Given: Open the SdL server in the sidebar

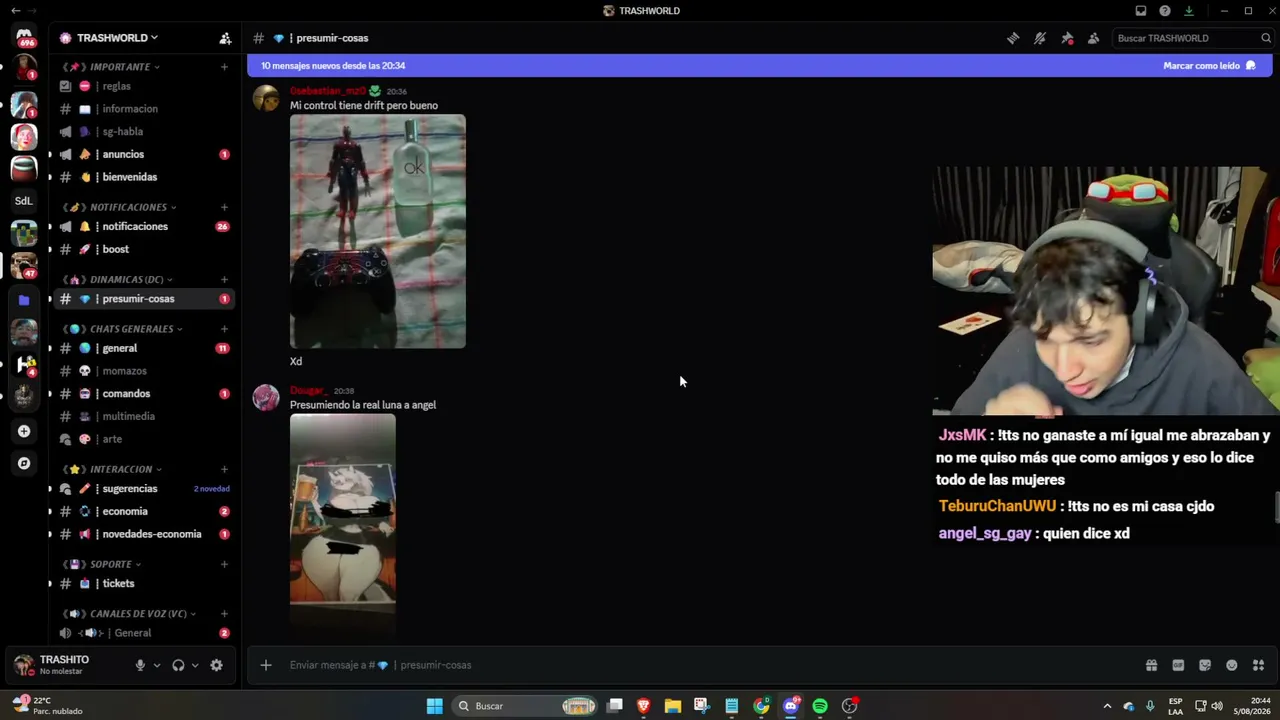Looking at the screenshot, I should 24,200.
